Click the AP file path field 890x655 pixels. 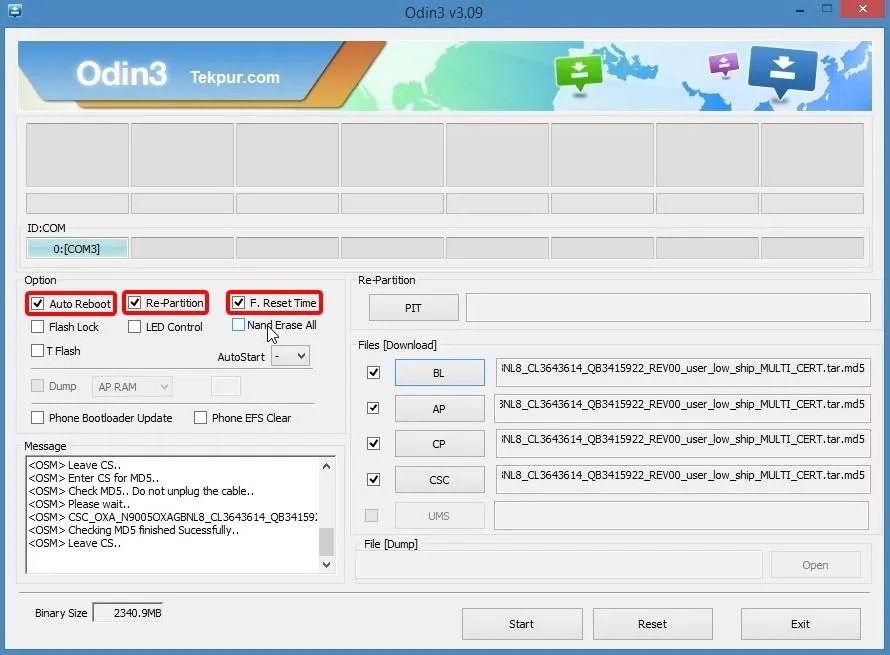[683, 408]
